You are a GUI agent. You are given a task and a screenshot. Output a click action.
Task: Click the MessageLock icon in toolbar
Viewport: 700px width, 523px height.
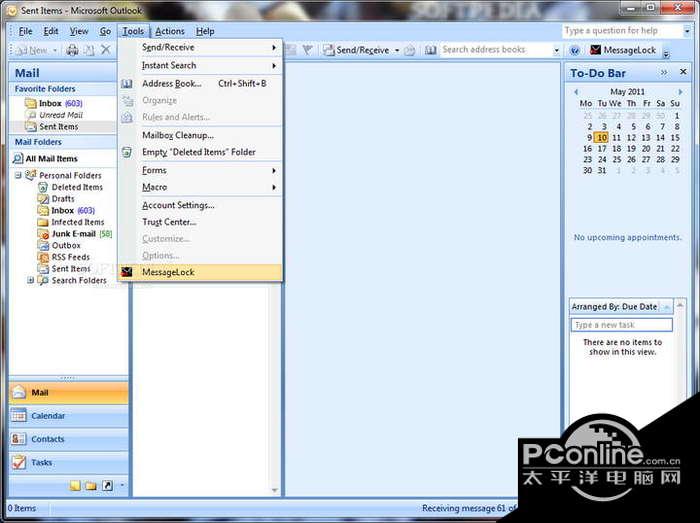pyautogui.click(x=595, y=50)
